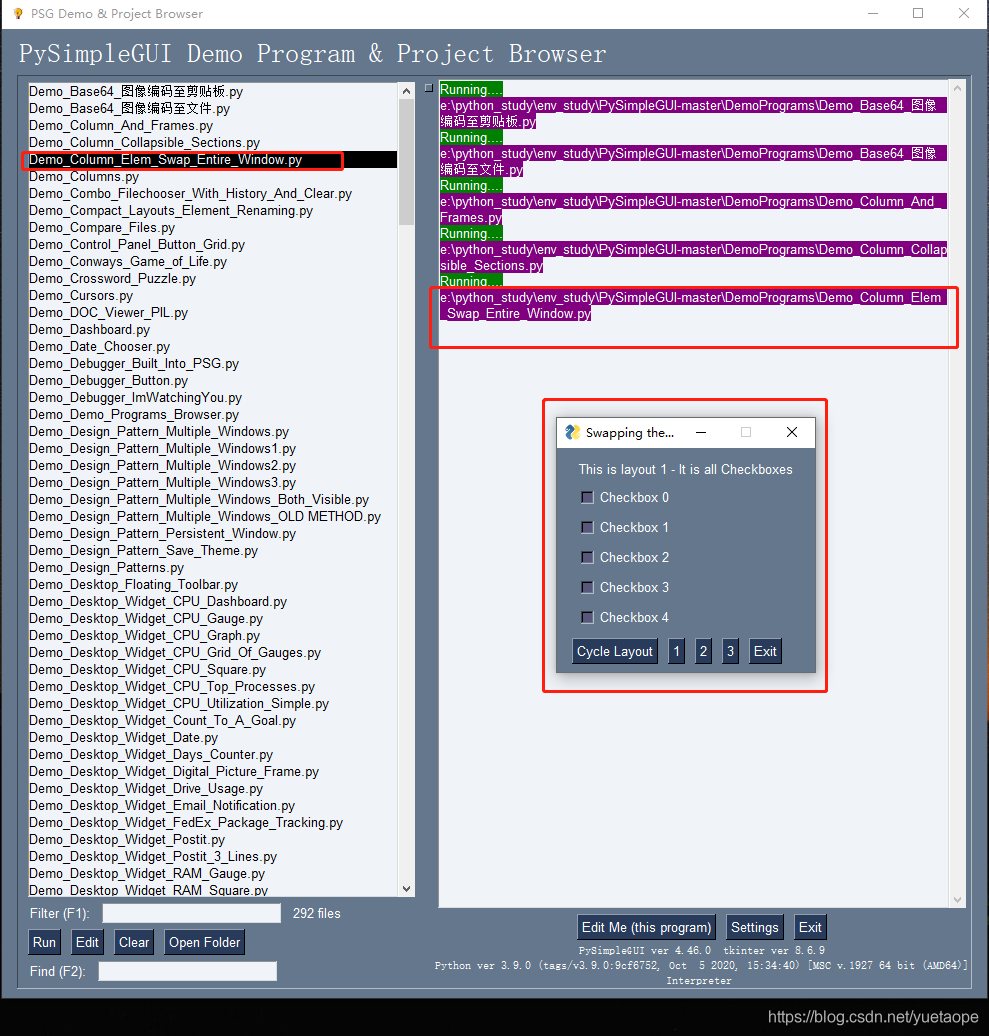
Task: Click the small square pin above output
Action: pos(429,88)
